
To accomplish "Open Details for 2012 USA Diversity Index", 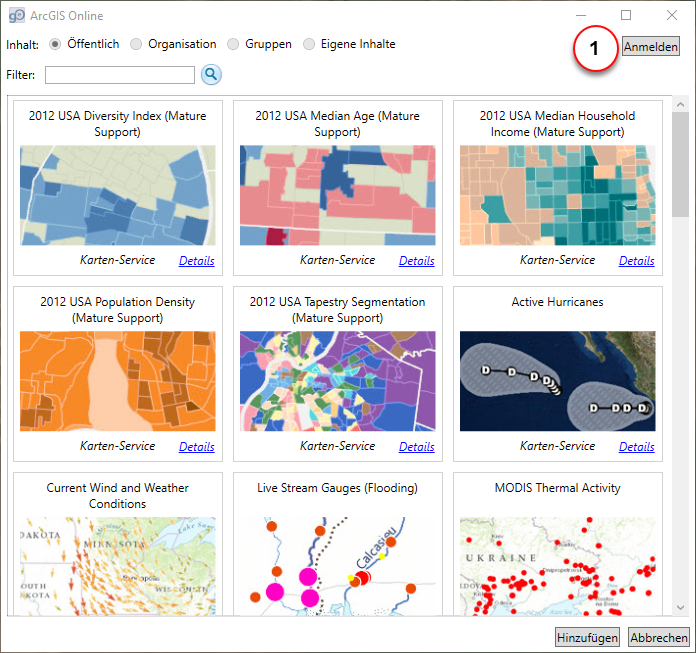I will [197, 261].
